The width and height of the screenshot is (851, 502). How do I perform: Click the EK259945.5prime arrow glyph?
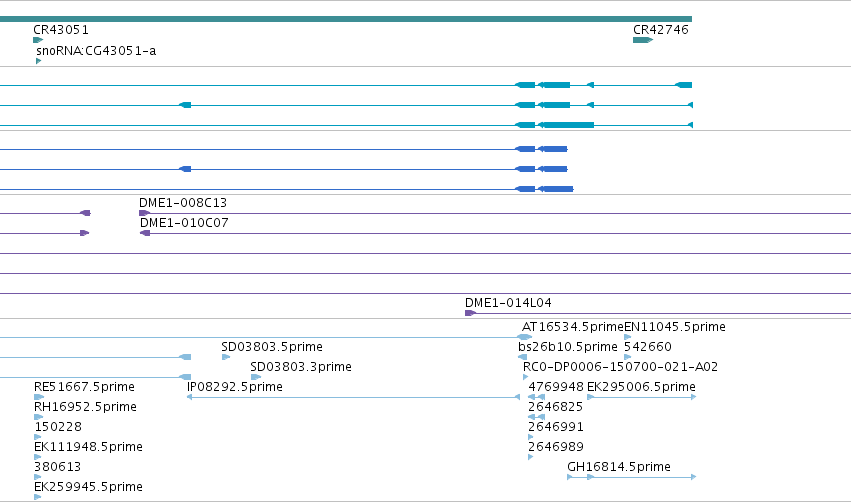pos(37,497)
